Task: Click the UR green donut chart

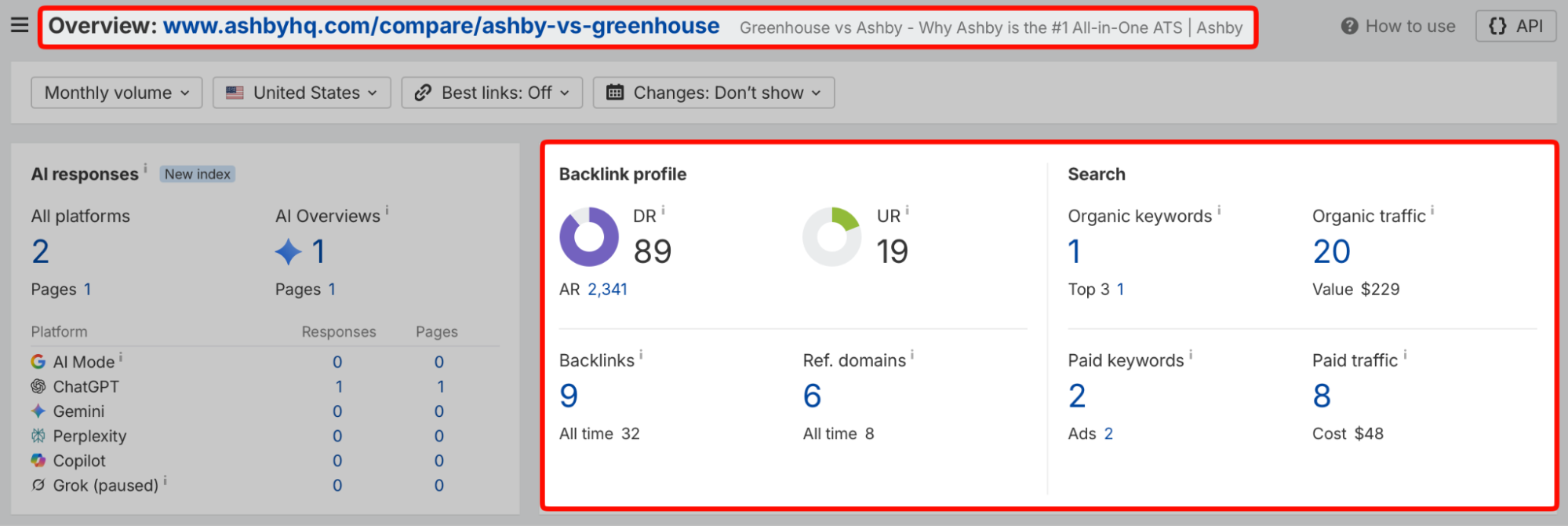Action: click(x=832, y=237)
